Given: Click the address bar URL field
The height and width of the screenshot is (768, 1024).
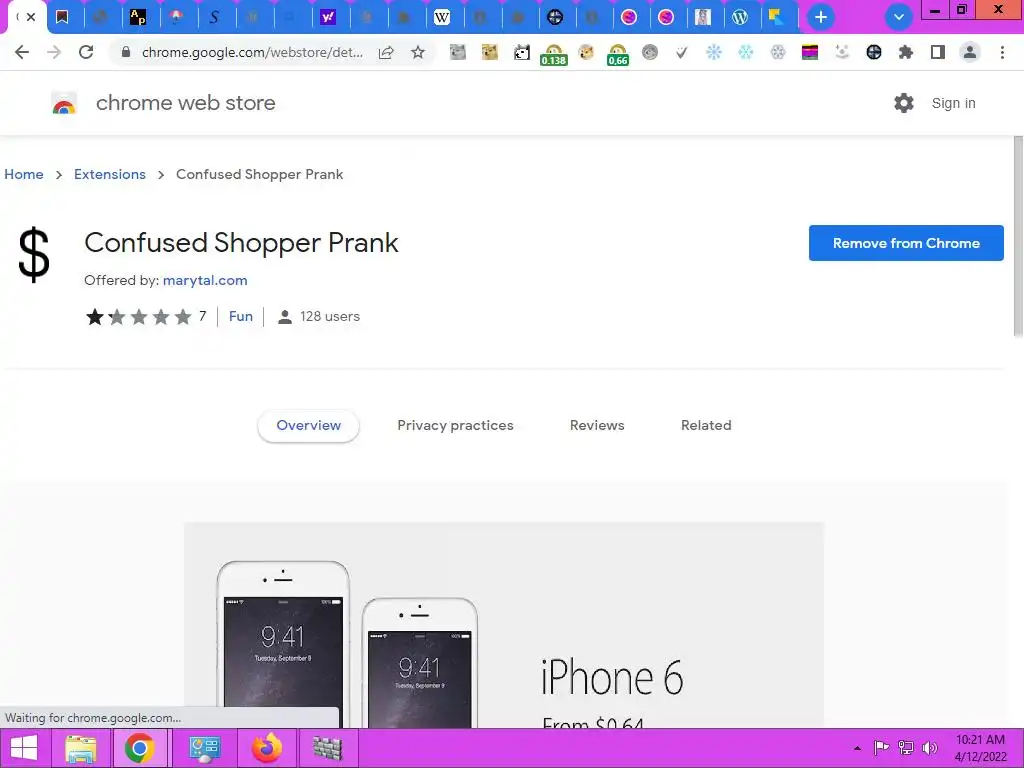Looking at the screenshot, I should (252, 52).
